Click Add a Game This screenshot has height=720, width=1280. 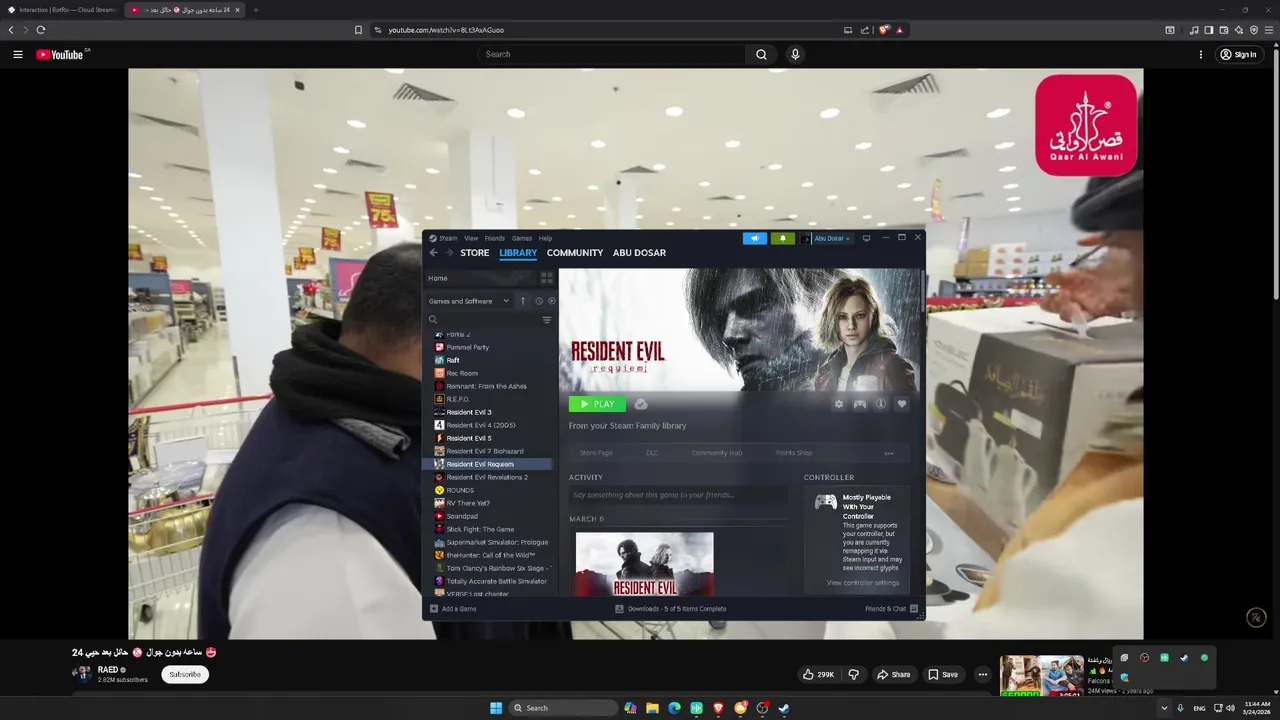pos(453,609)
